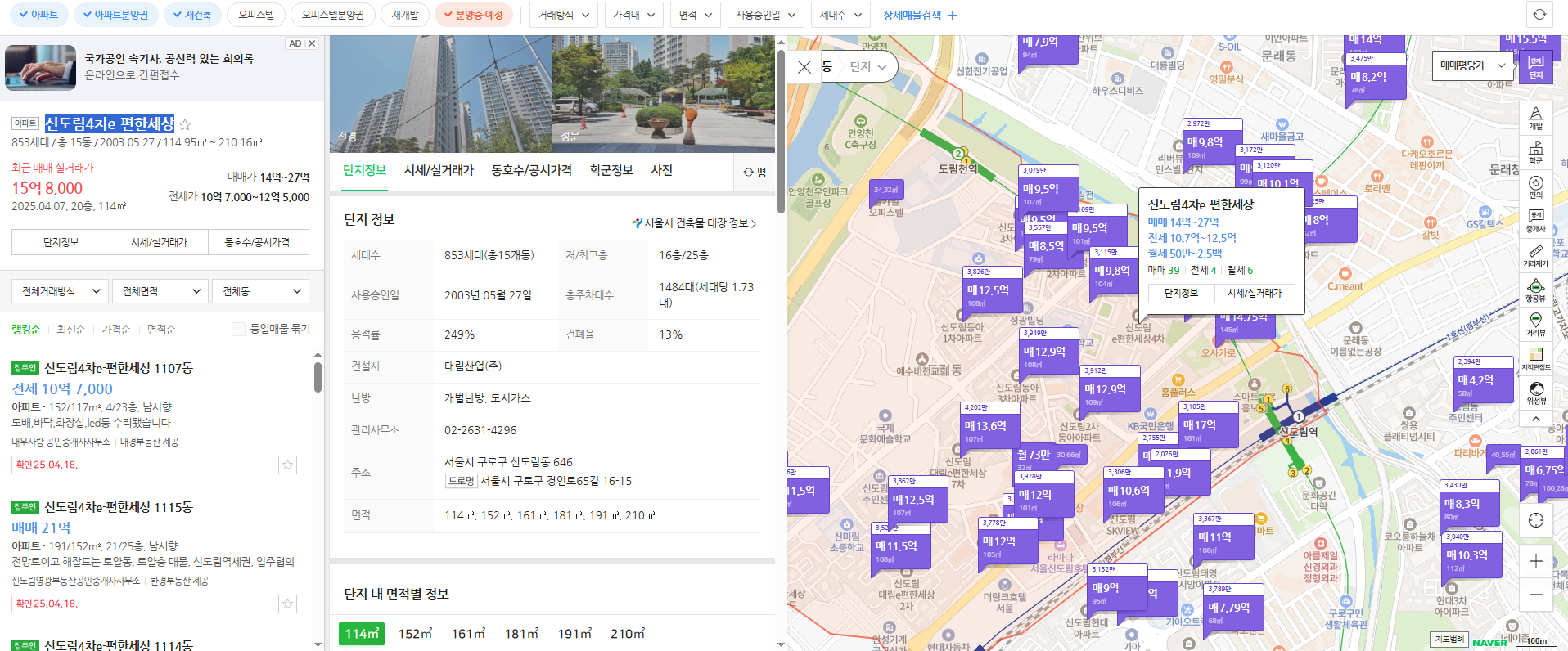Screen dimensions: 1568x651
Task: Click the listing panel scrollbar
Action: (x=318, y=378)
